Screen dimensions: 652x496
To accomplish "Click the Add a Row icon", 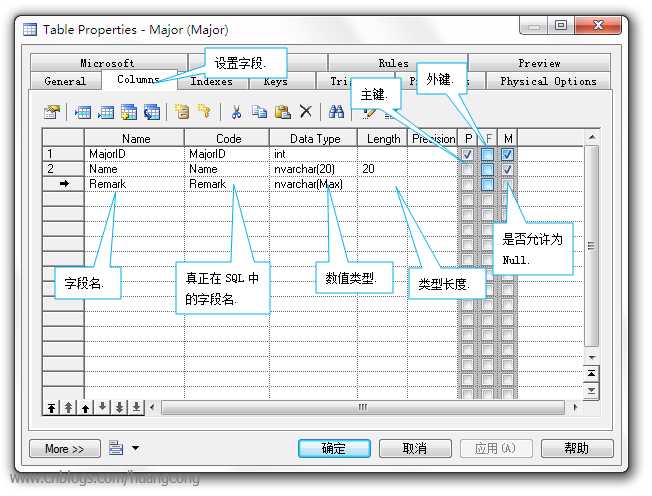I will point(105,112).
